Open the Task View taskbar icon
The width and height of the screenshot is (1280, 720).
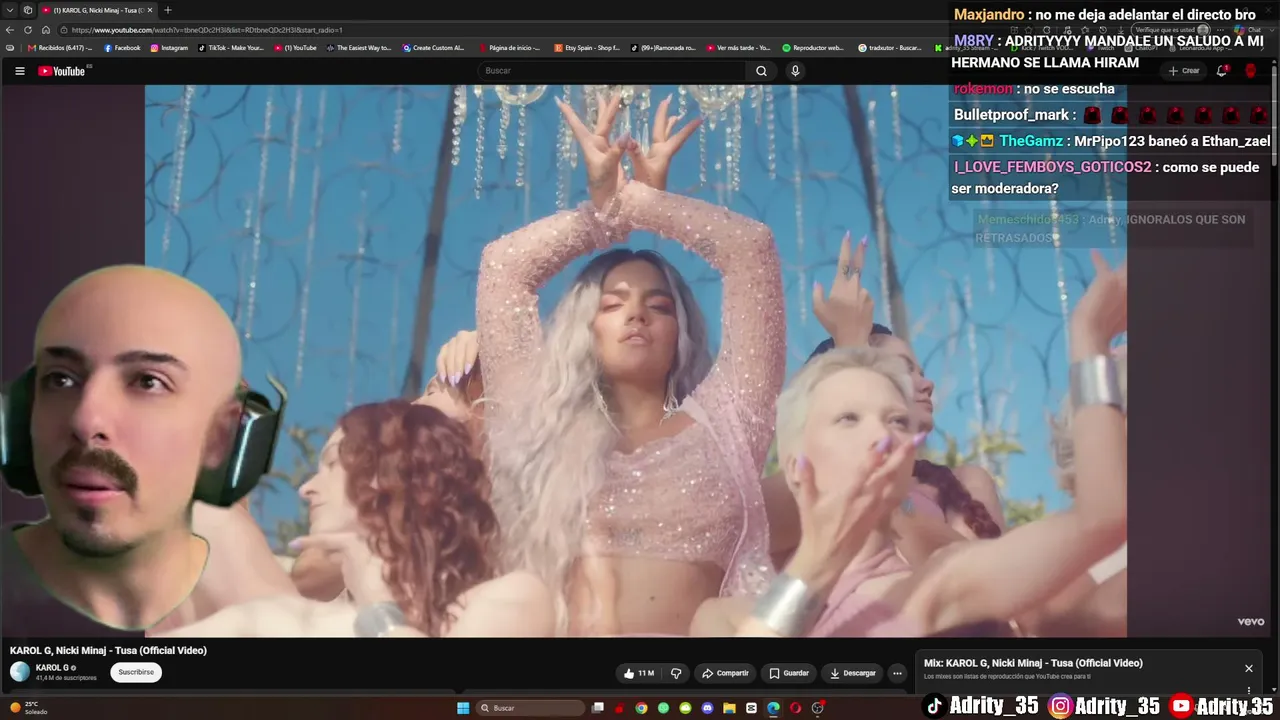click(597, 708)
